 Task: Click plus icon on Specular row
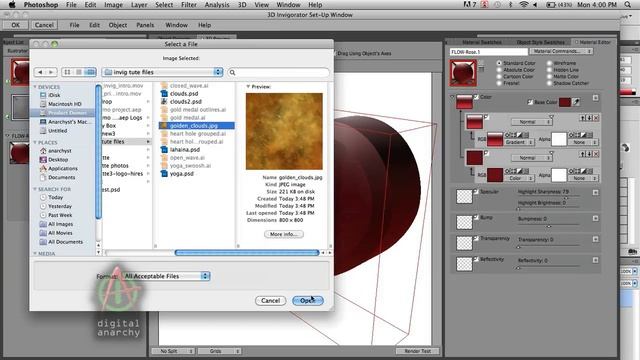tap(596, 192)
